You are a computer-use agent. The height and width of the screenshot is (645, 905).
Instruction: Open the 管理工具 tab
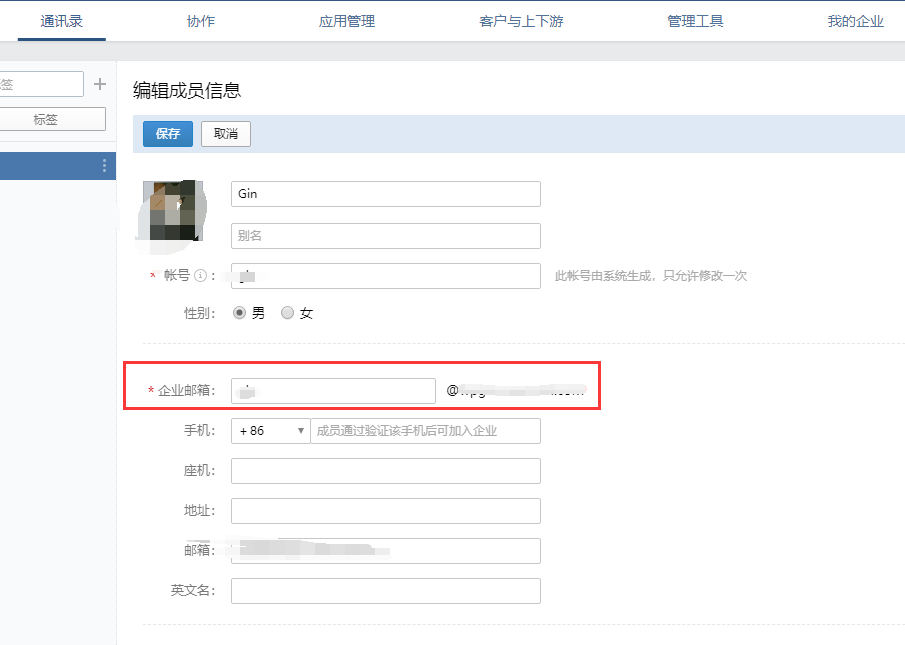click(x=695, y=21)
